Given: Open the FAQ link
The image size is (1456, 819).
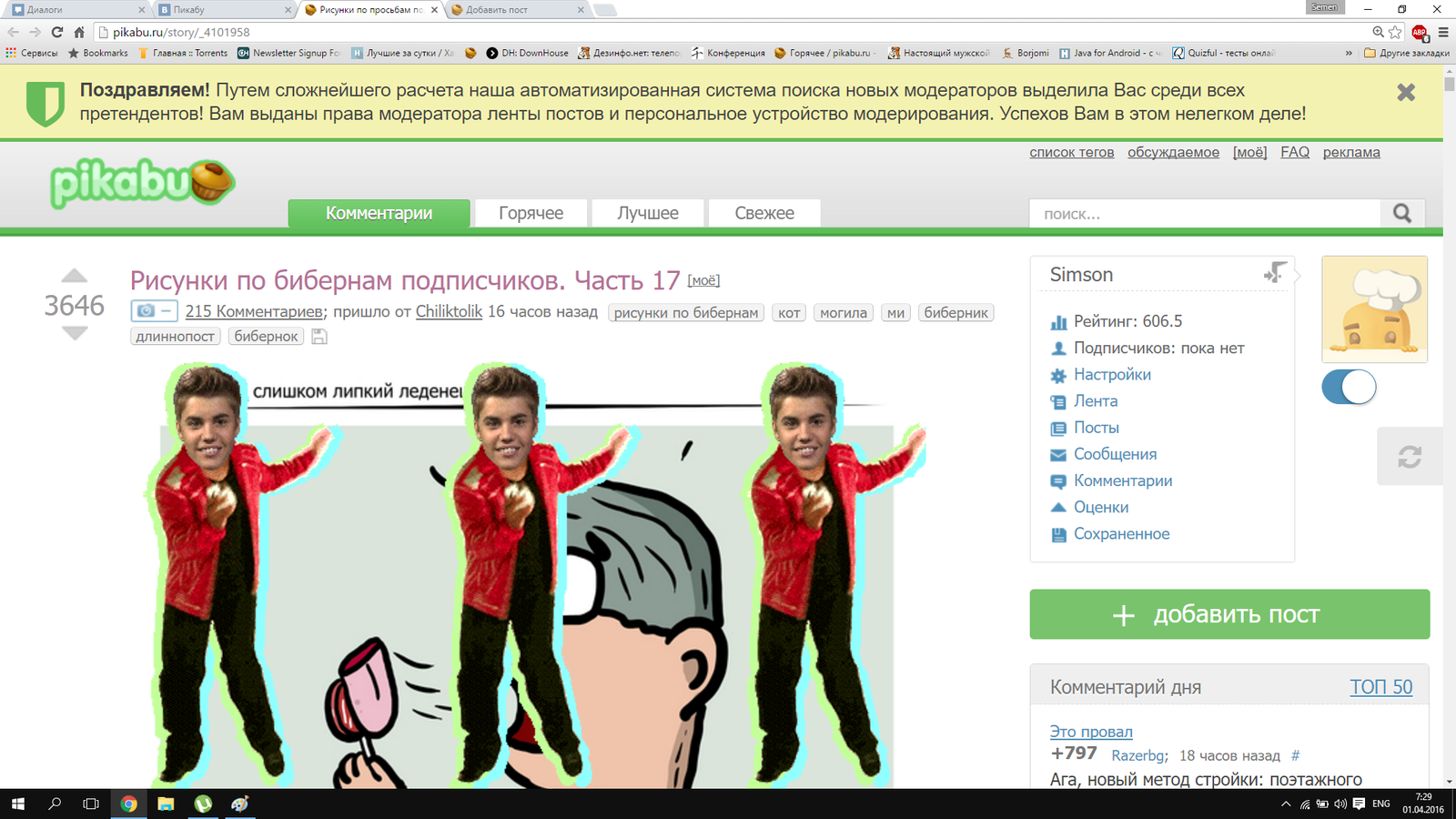Looking at the screenshot, I should (1295, 152).
